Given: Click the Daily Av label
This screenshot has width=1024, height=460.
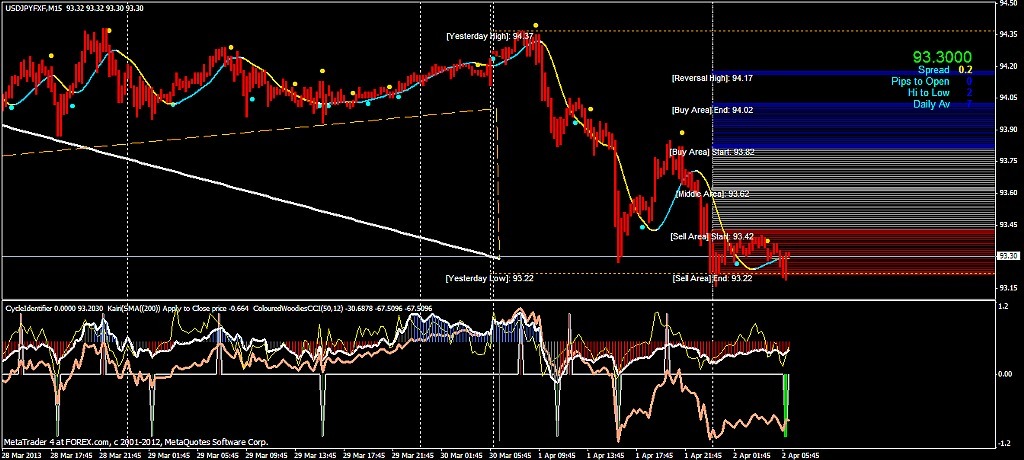Looking at the screenshot, I should coord(931,105).
